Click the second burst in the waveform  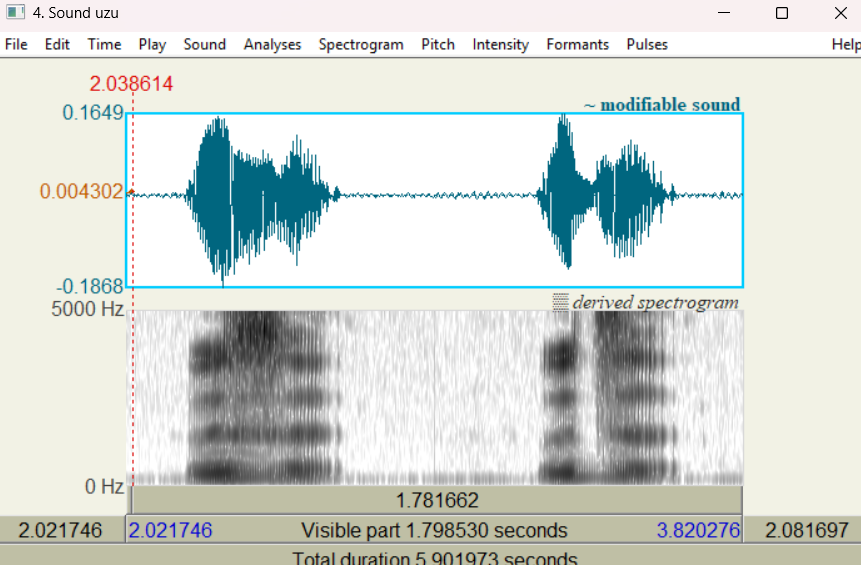pos(607,193)
